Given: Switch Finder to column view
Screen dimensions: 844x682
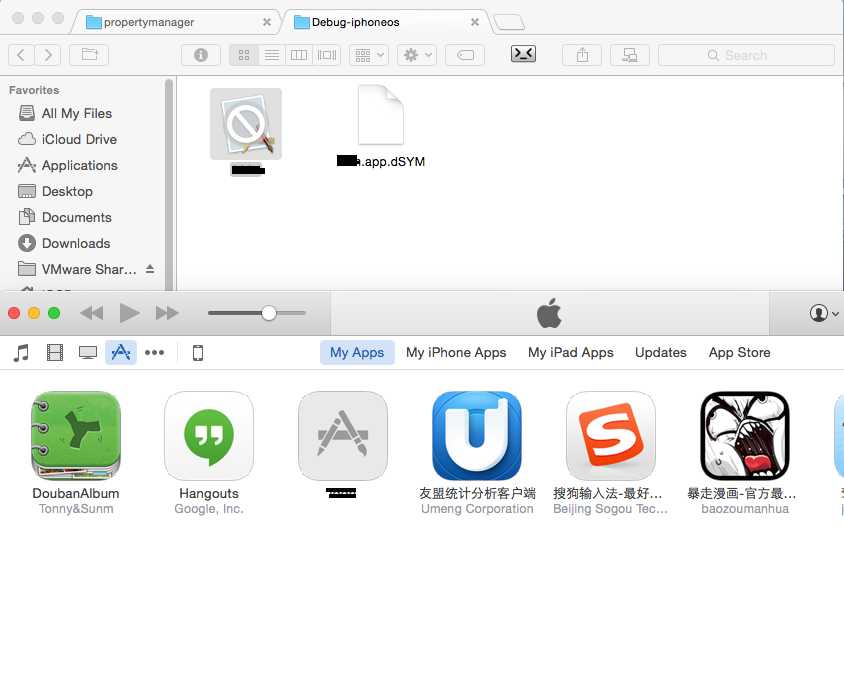Looking at the screenshot, I should pos(299,55).
